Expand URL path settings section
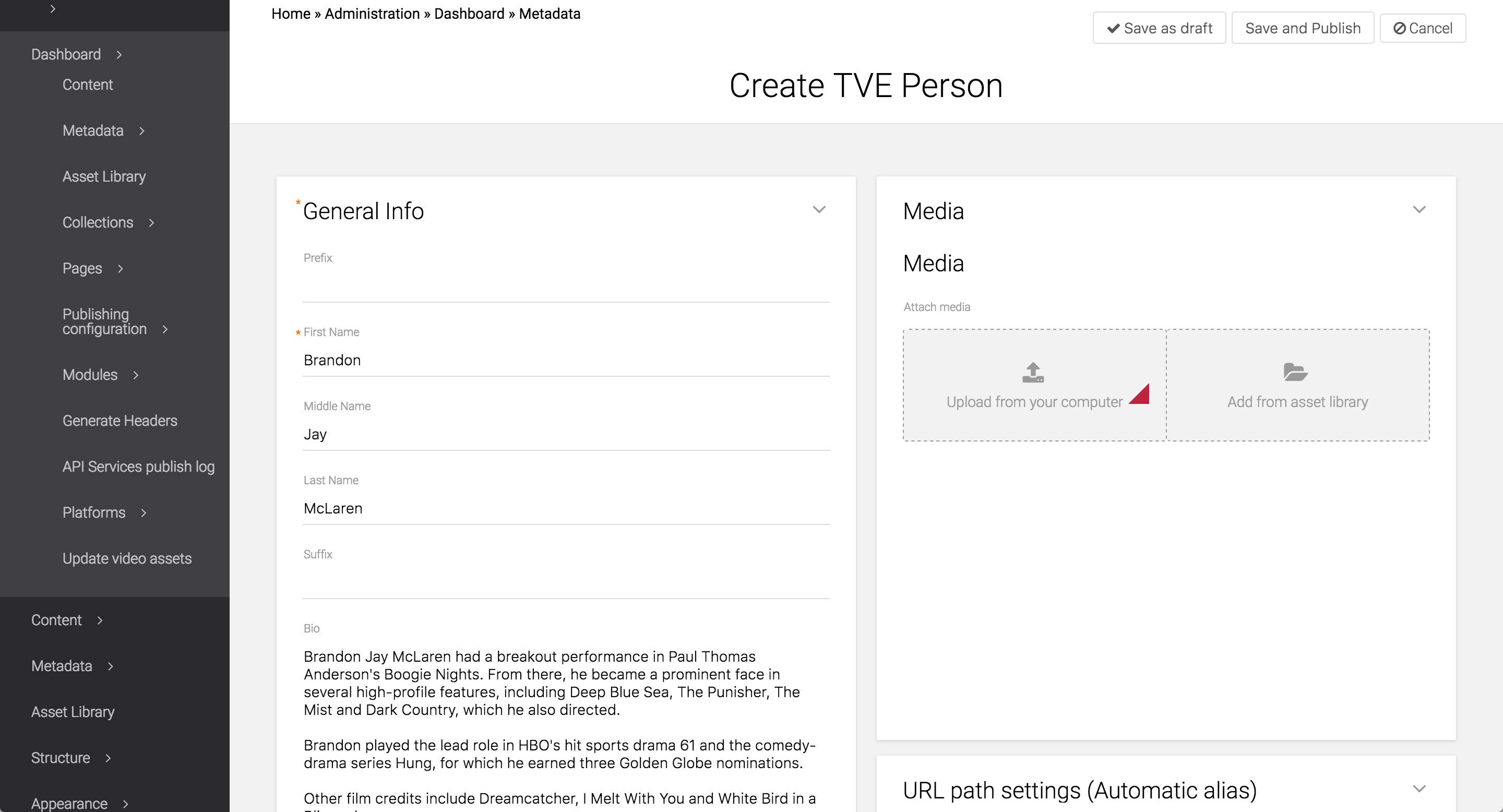 (1419, 789)
